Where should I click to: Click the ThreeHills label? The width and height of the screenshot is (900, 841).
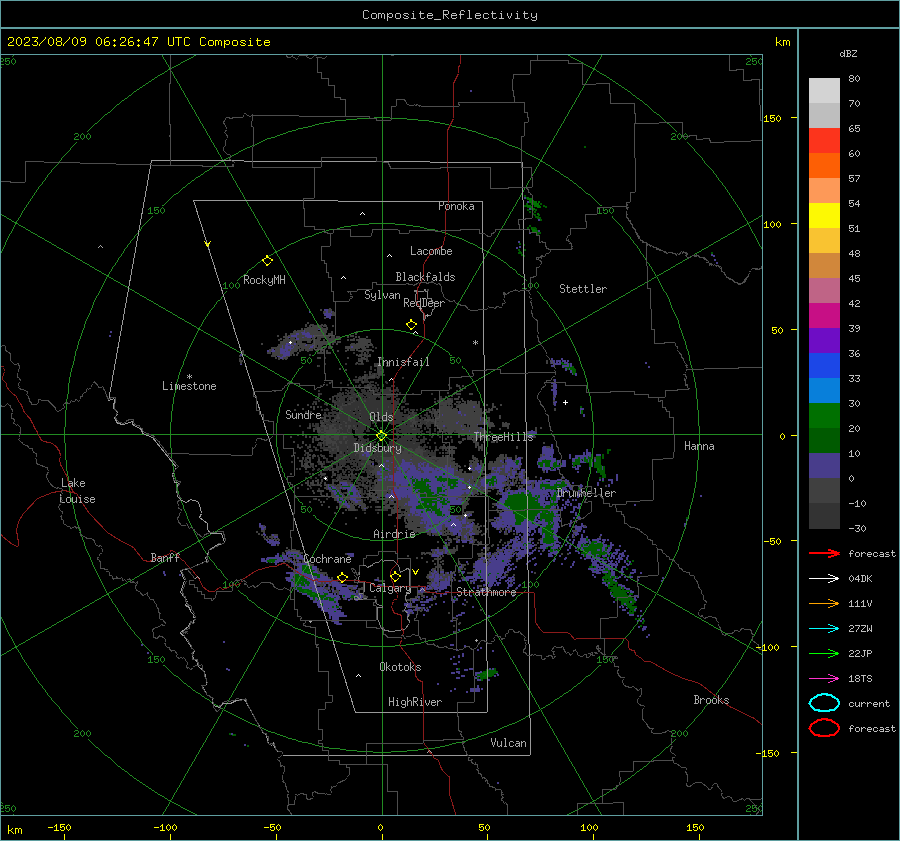pyautogui.click(x=503, y=437)
